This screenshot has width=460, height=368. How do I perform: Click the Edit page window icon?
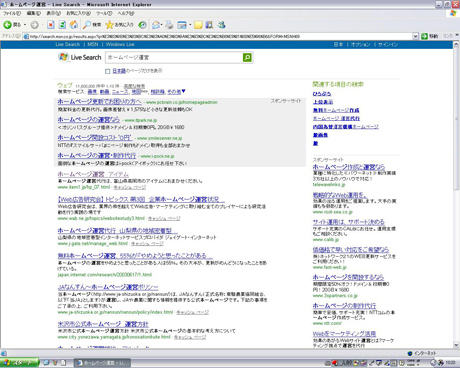point(182,25)
